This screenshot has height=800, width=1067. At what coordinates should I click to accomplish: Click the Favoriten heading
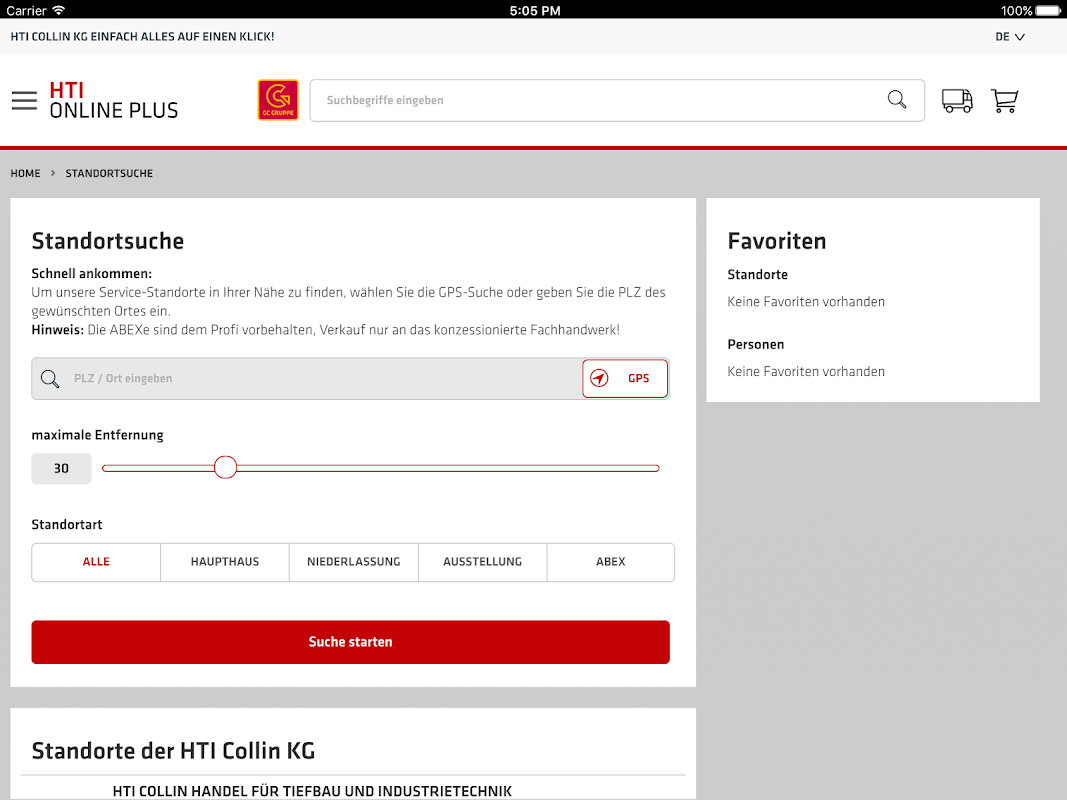tap(776, 241)
